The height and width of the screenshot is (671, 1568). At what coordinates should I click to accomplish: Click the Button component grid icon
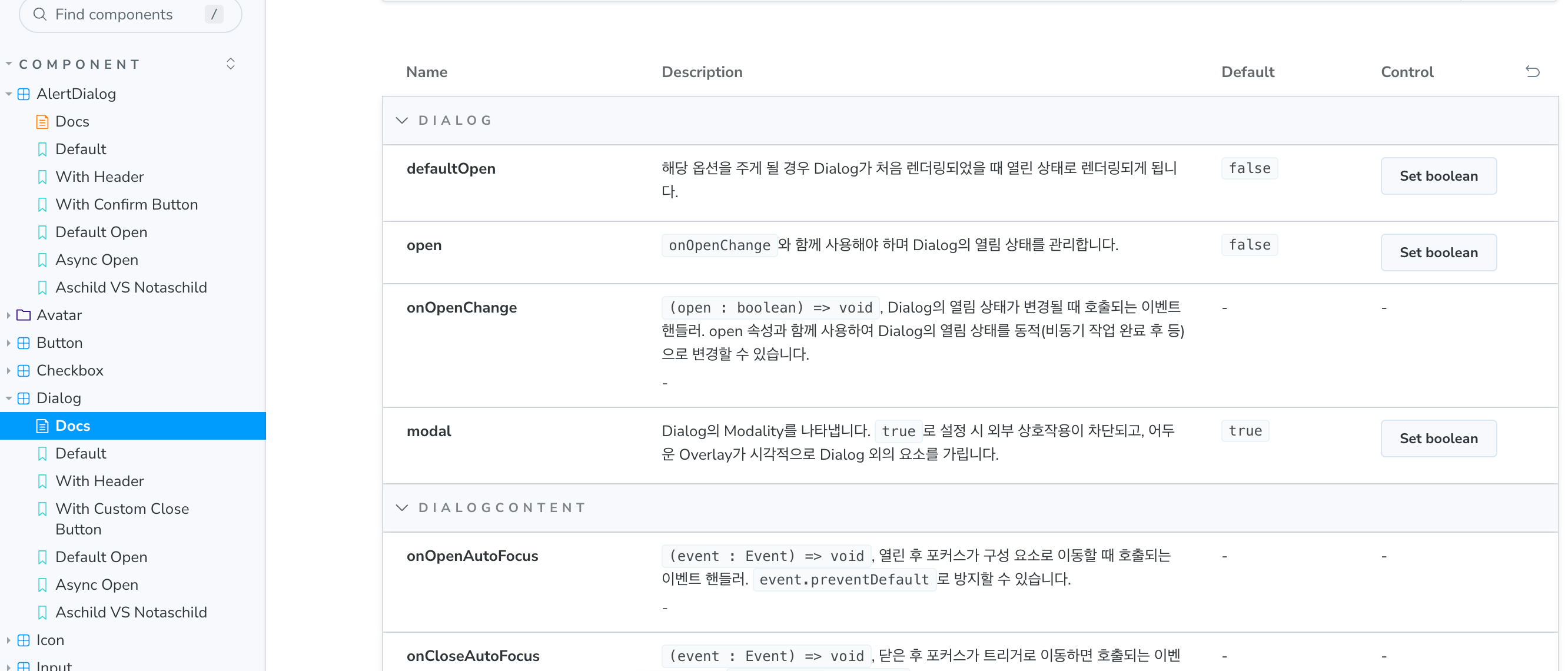click(24, 343)
